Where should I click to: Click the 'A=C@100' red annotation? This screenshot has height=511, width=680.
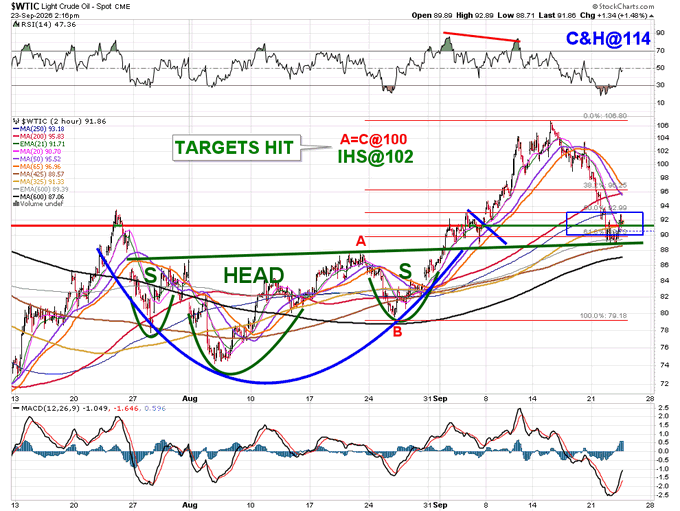coord(374,139)
